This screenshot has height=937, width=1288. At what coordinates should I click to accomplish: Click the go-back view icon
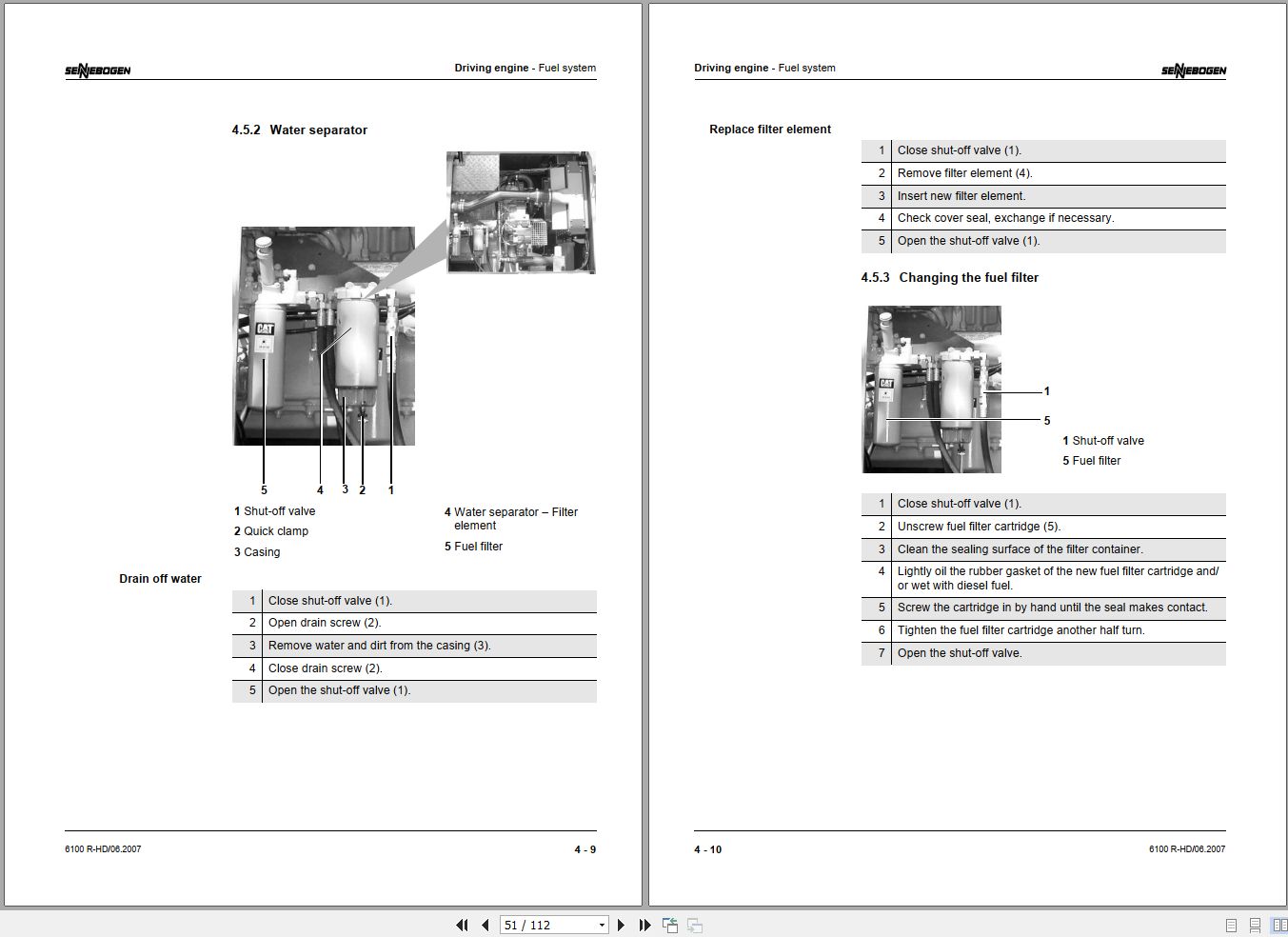pos(670,925)
